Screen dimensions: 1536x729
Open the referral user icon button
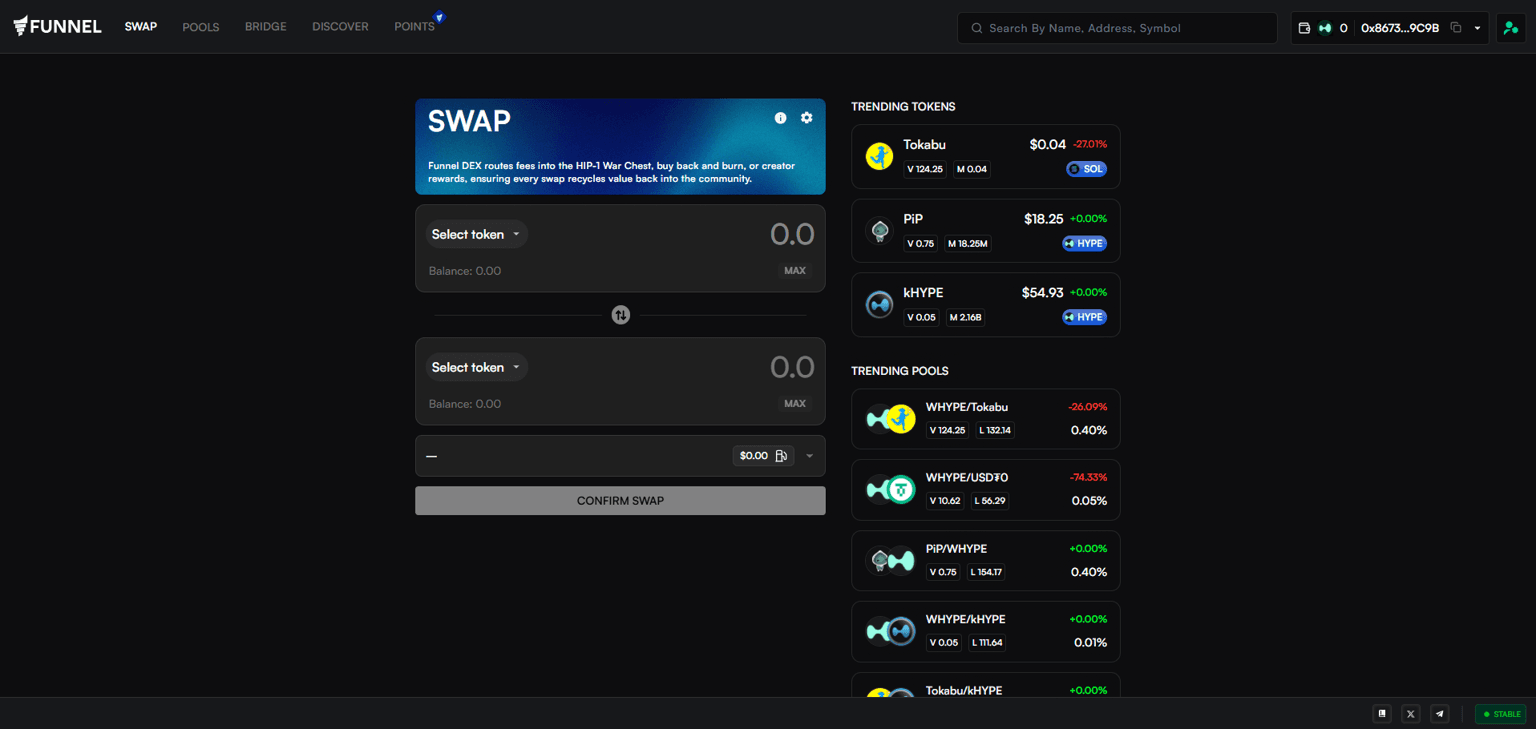1510,28
